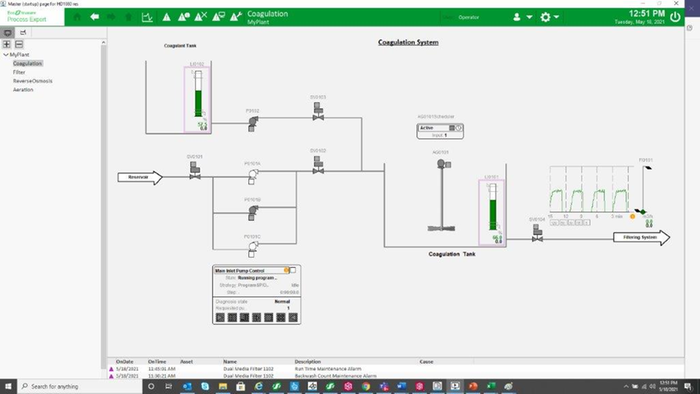This screenshot has height=394, width=700.
Task: Select valve DV0103 symbol
Action: tap(318, 112)
